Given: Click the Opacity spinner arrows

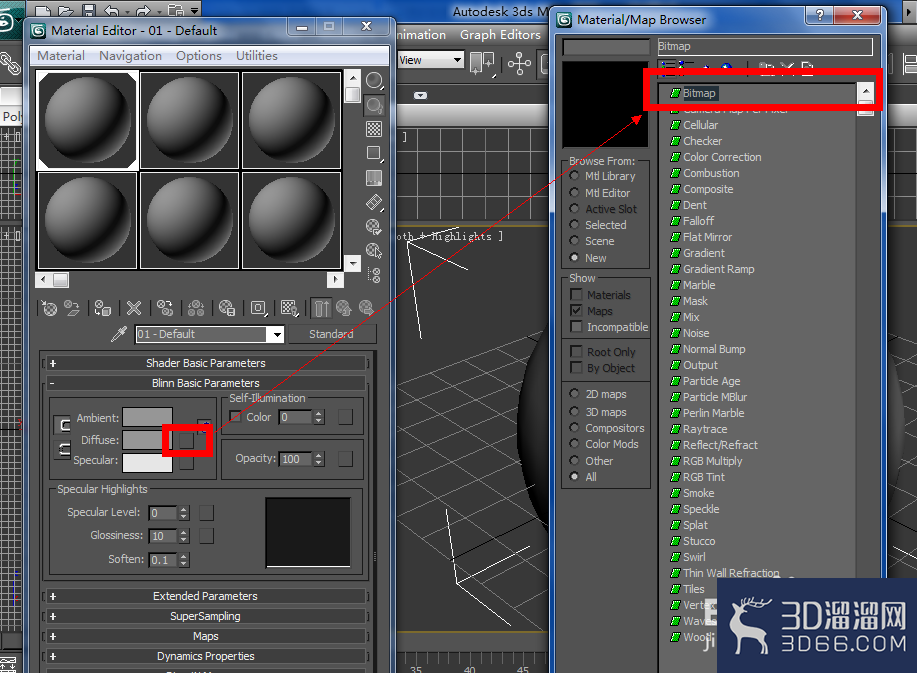Looking at the screenshot, I should (319, 459).
